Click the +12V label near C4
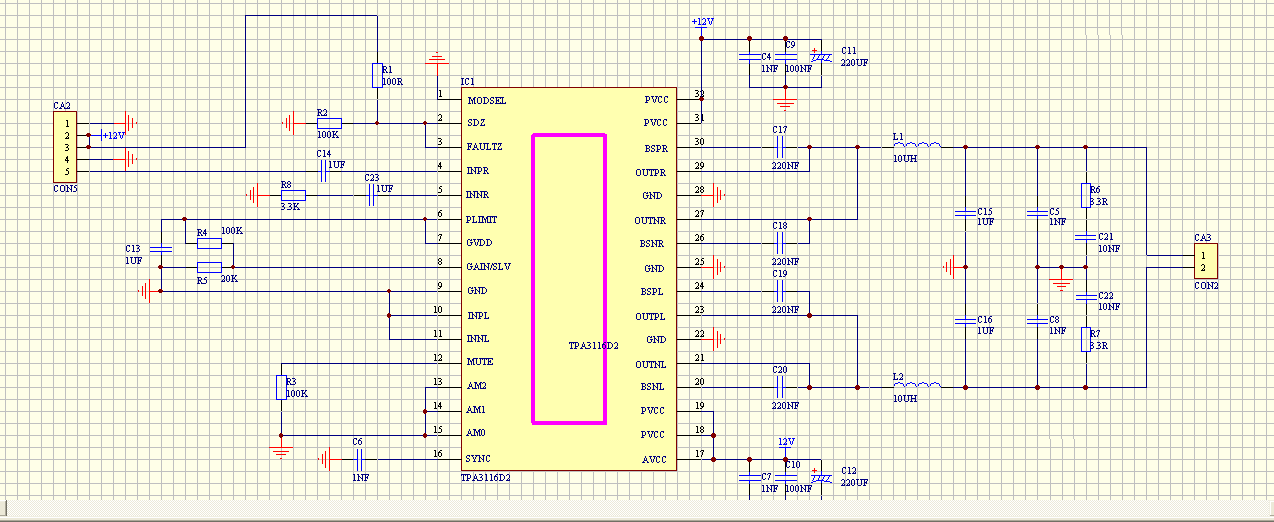This screenshot has height=522, width=1274. click(x=703, y=22)
